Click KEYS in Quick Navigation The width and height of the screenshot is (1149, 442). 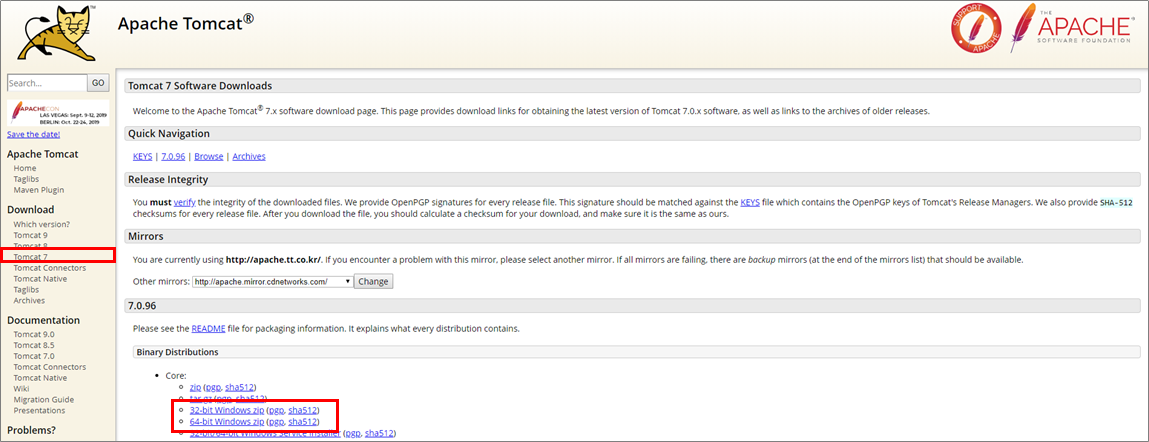142,157
